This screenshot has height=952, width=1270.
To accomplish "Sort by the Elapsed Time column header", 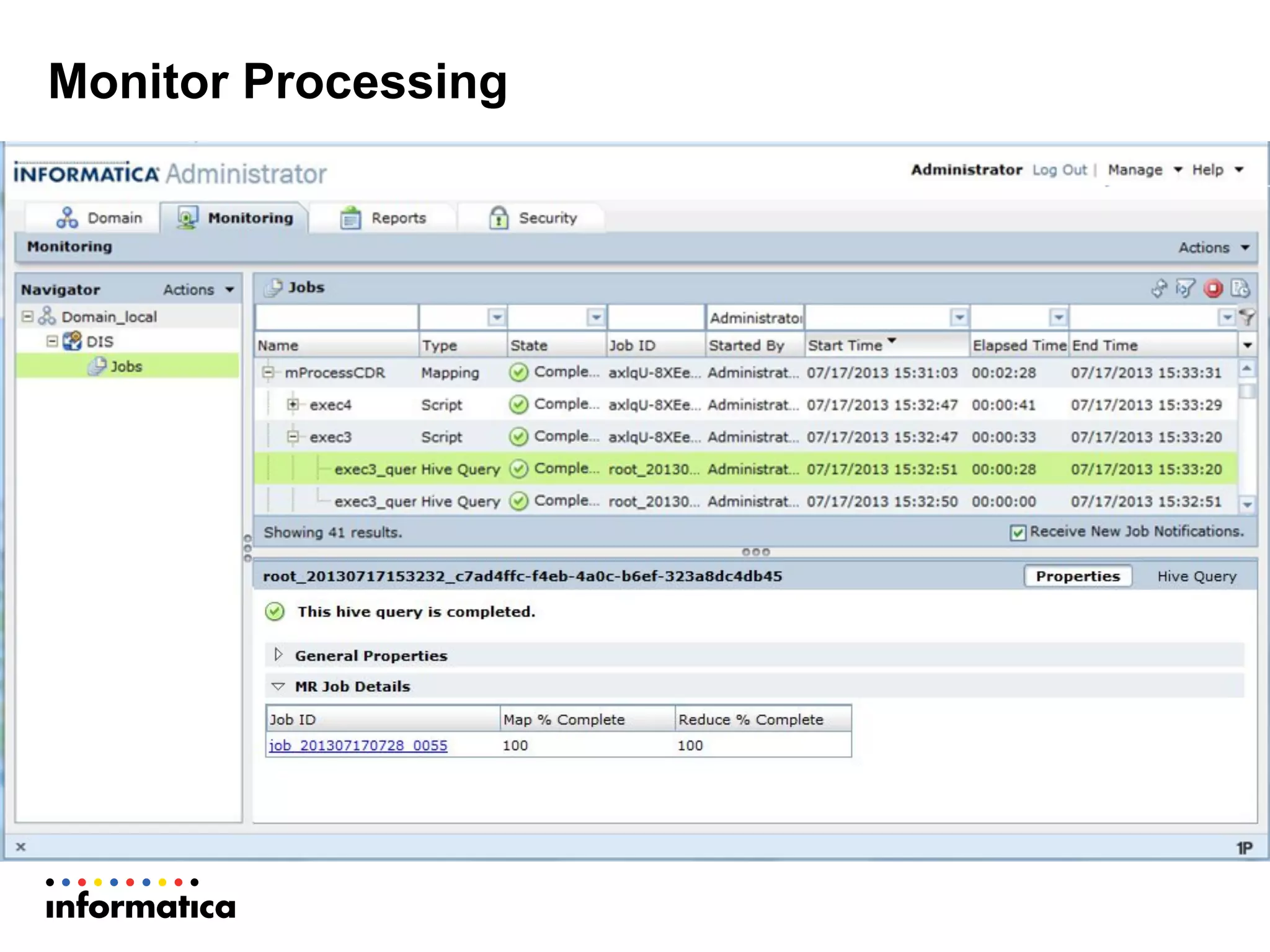I will coord(1019,345).
